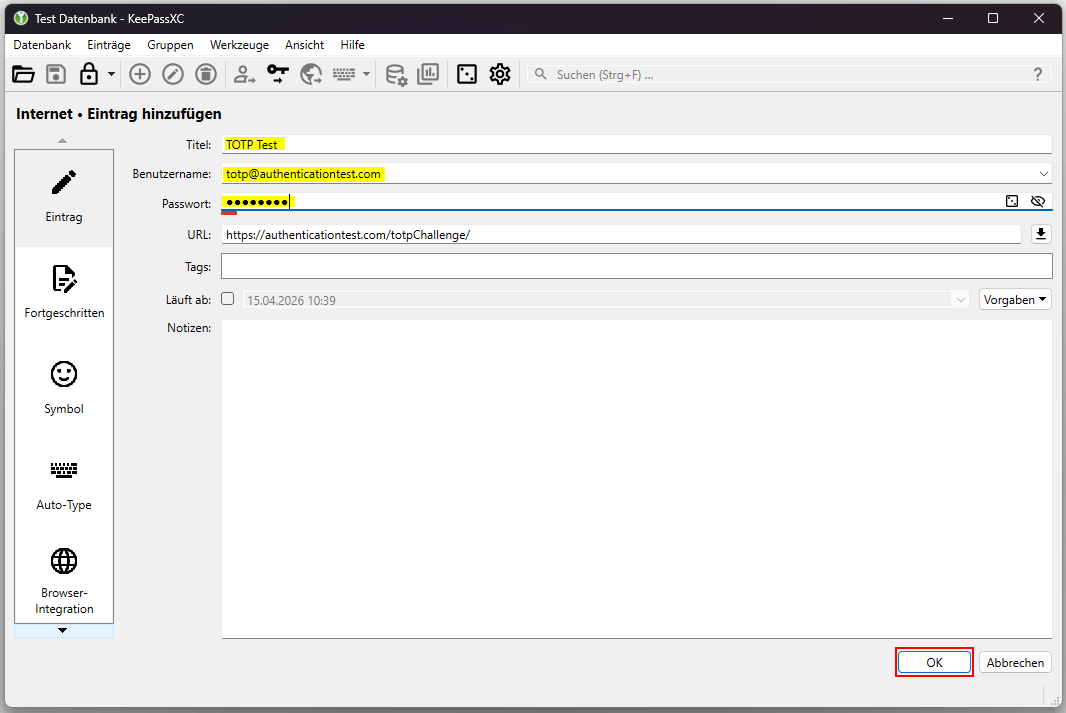The width and height of the screenshot is (1066, 713).
Task: Copy the username with the person icon
Action: tap(244, 74)
